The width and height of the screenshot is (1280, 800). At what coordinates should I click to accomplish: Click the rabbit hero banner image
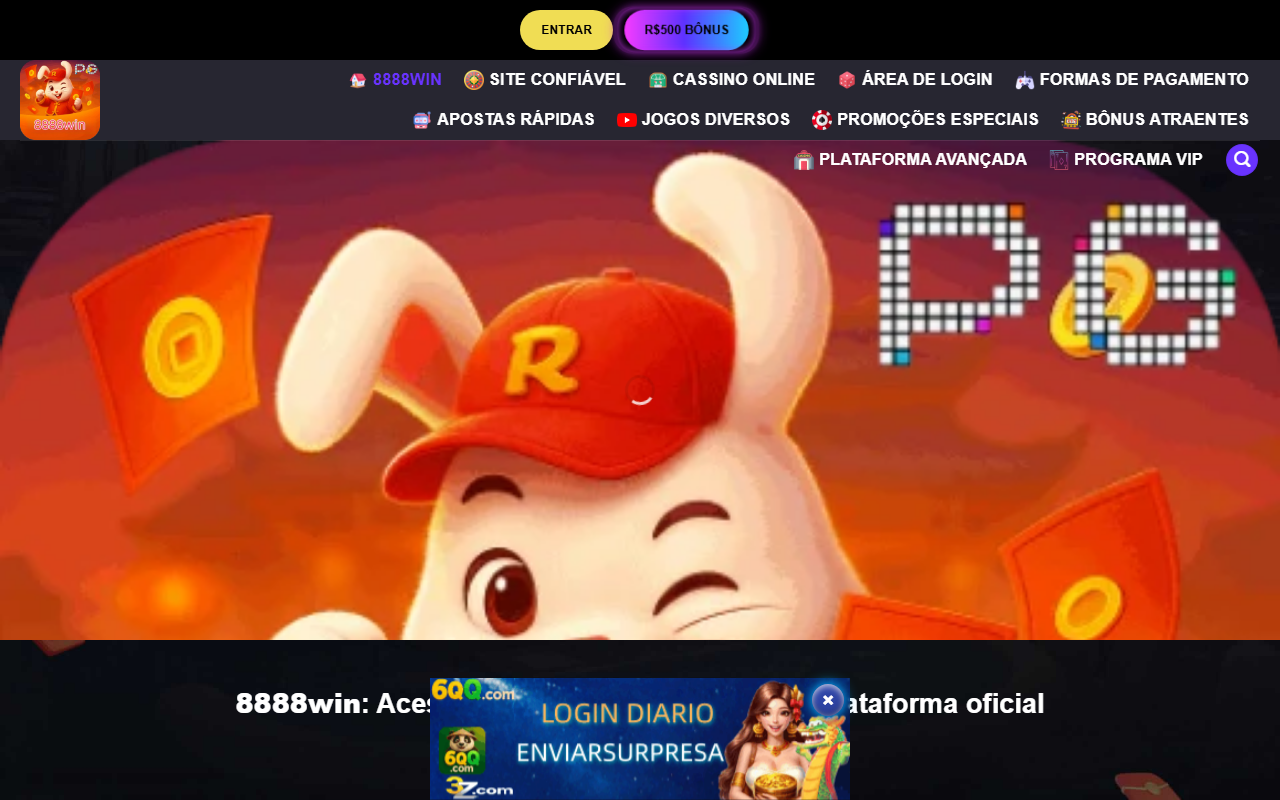click(640, 390)
